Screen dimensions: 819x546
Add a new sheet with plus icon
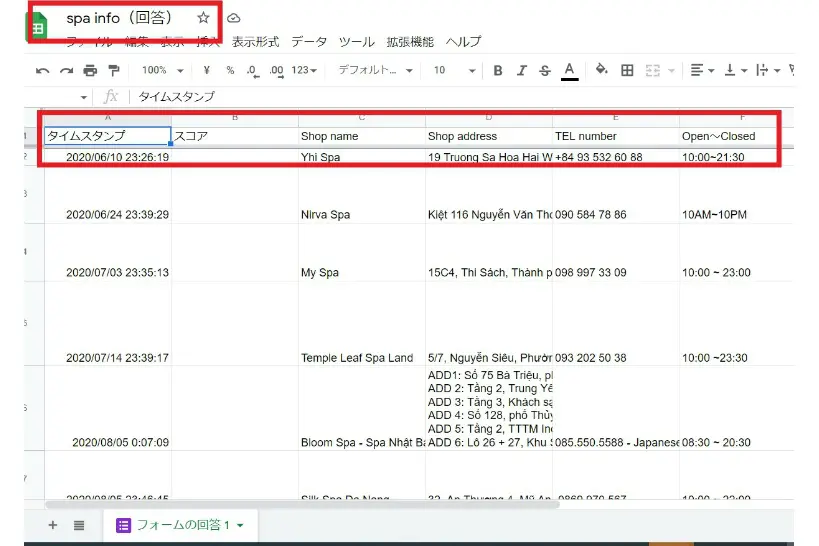pyautogui.click(x=53, y=525)
